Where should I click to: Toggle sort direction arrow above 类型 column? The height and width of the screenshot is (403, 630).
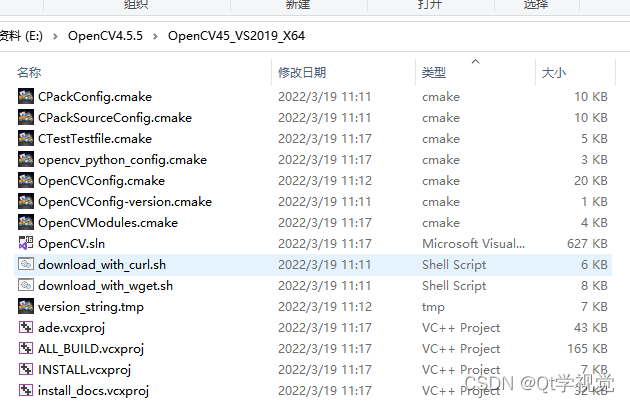coord(475,61)
